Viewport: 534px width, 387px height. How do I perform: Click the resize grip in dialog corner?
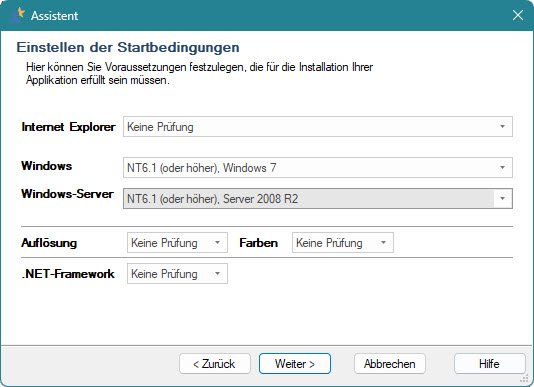[524, 378]
